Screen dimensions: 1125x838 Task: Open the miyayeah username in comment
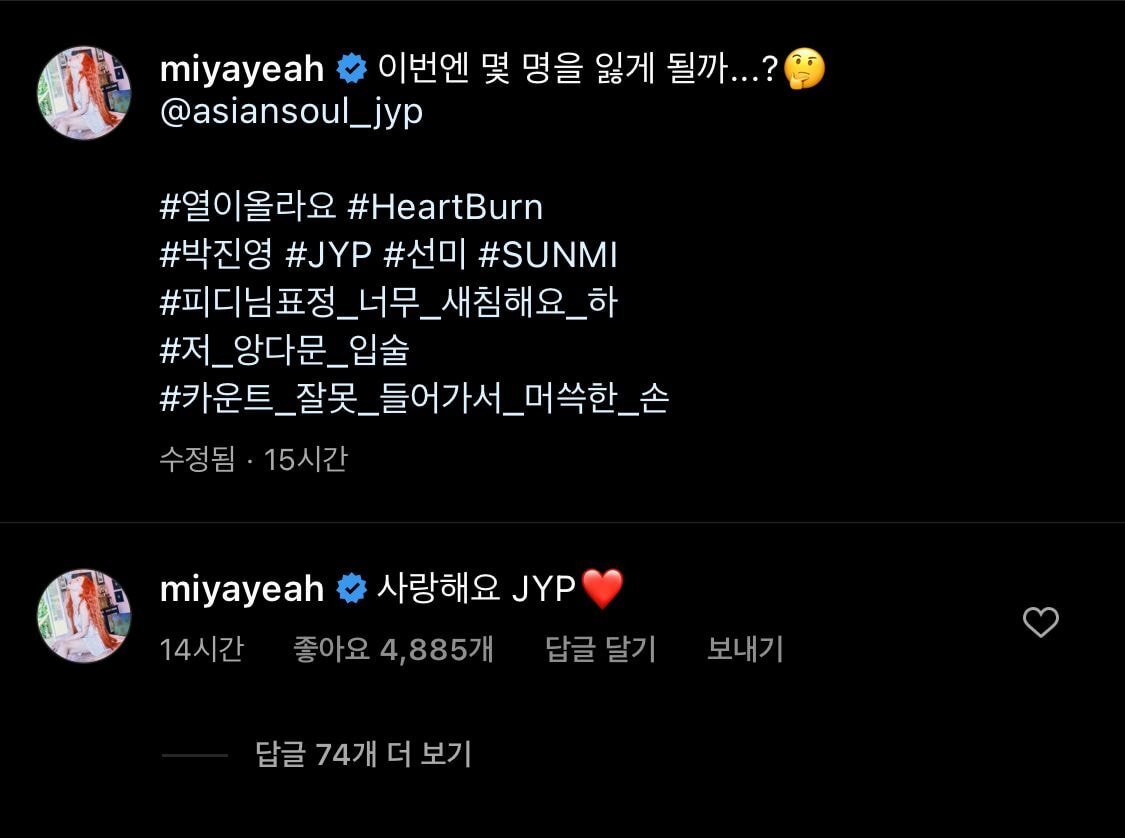[242, 590]
